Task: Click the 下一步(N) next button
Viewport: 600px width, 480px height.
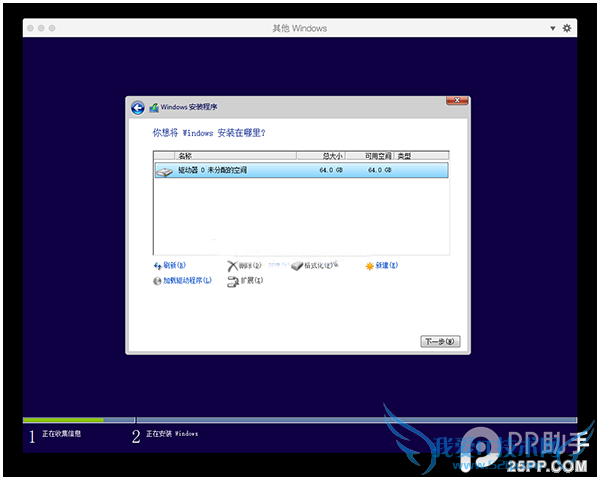Action: point(440,341)
